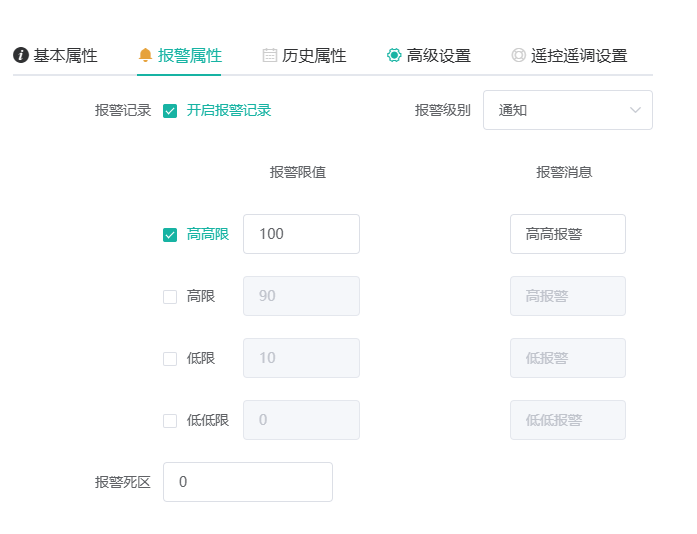Select the 遥控遥调设置 tab label
Viewport: 697px width, 534px height.
pyautogui.click(x=579, y=56)
